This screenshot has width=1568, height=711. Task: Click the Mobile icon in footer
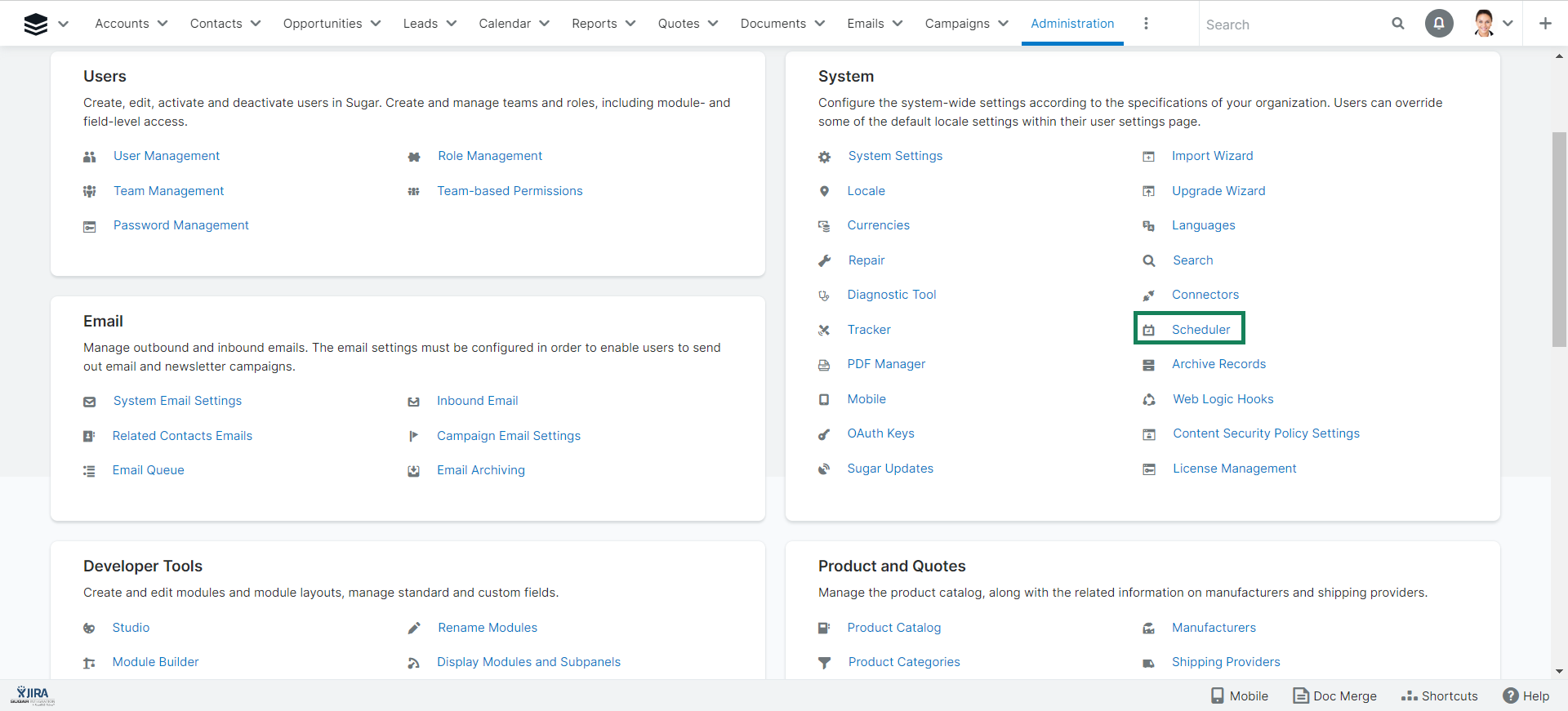1218,695
